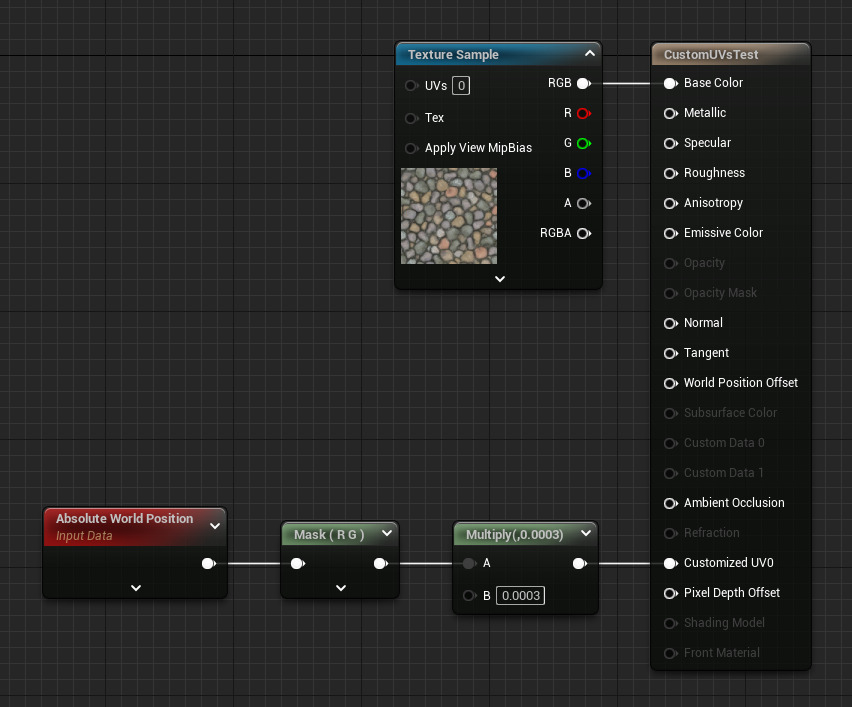Click the Emissive Color input pin
852x707 pixels.
pyautogui.click(x=670, y=233)
